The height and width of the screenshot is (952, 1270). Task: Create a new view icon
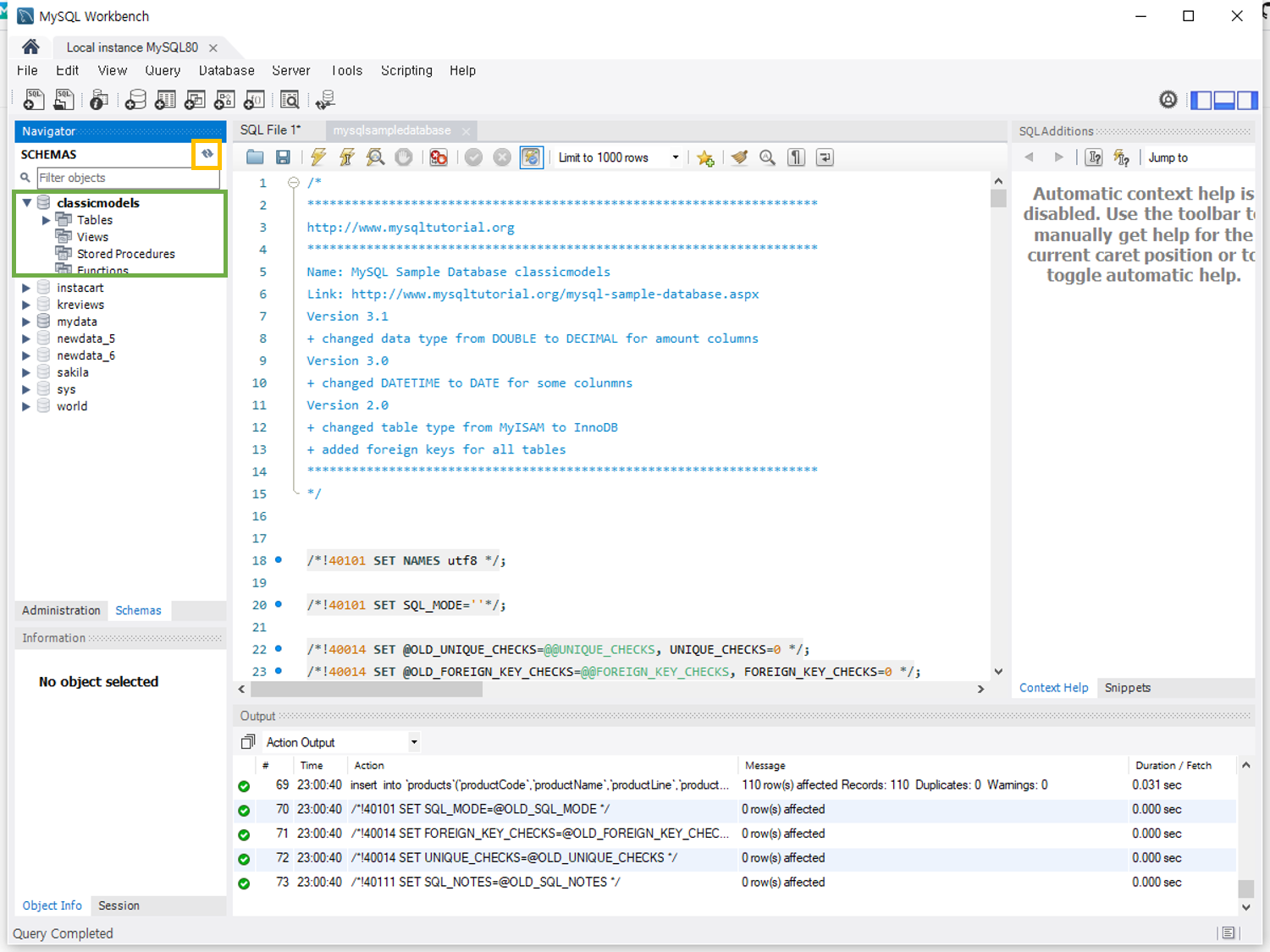click(195, 100)
